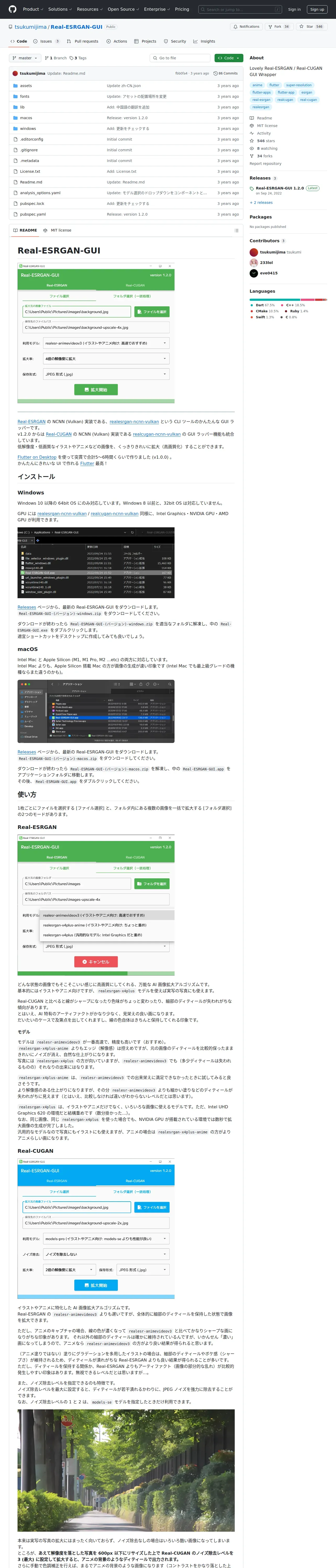336x1568 pixels.
Task: Open the 86 Commits history
Action: click(226, 73)
